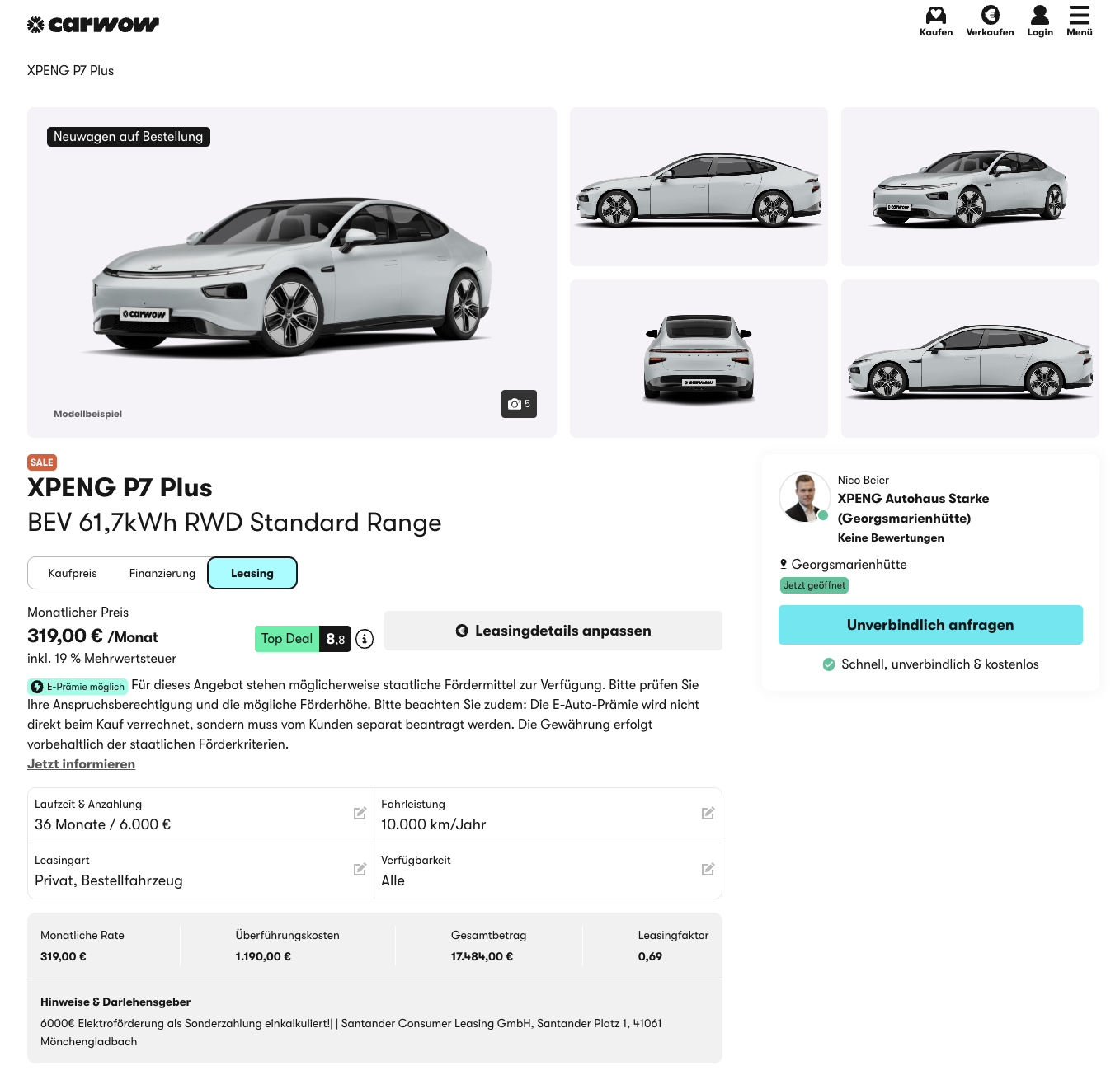The image size is (1120, 1075).
Task: Click Leasingdetails anpassen button
Action: 553,631
